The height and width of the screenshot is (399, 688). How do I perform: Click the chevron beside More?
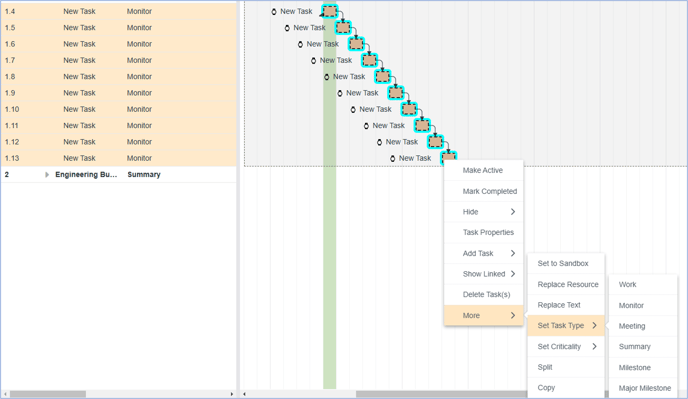coord(513,315)
